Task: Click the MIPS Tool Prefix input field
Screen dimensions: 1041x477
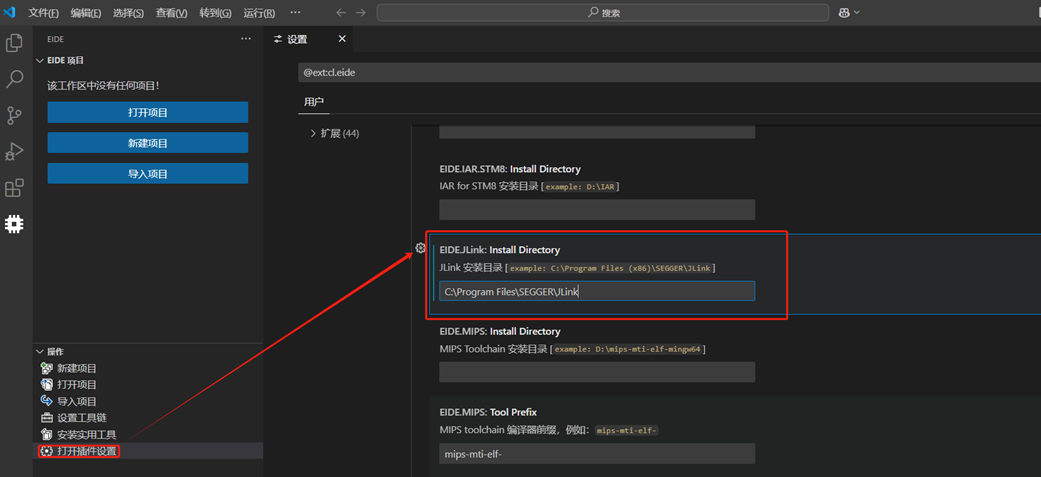Action: (597, 454)
